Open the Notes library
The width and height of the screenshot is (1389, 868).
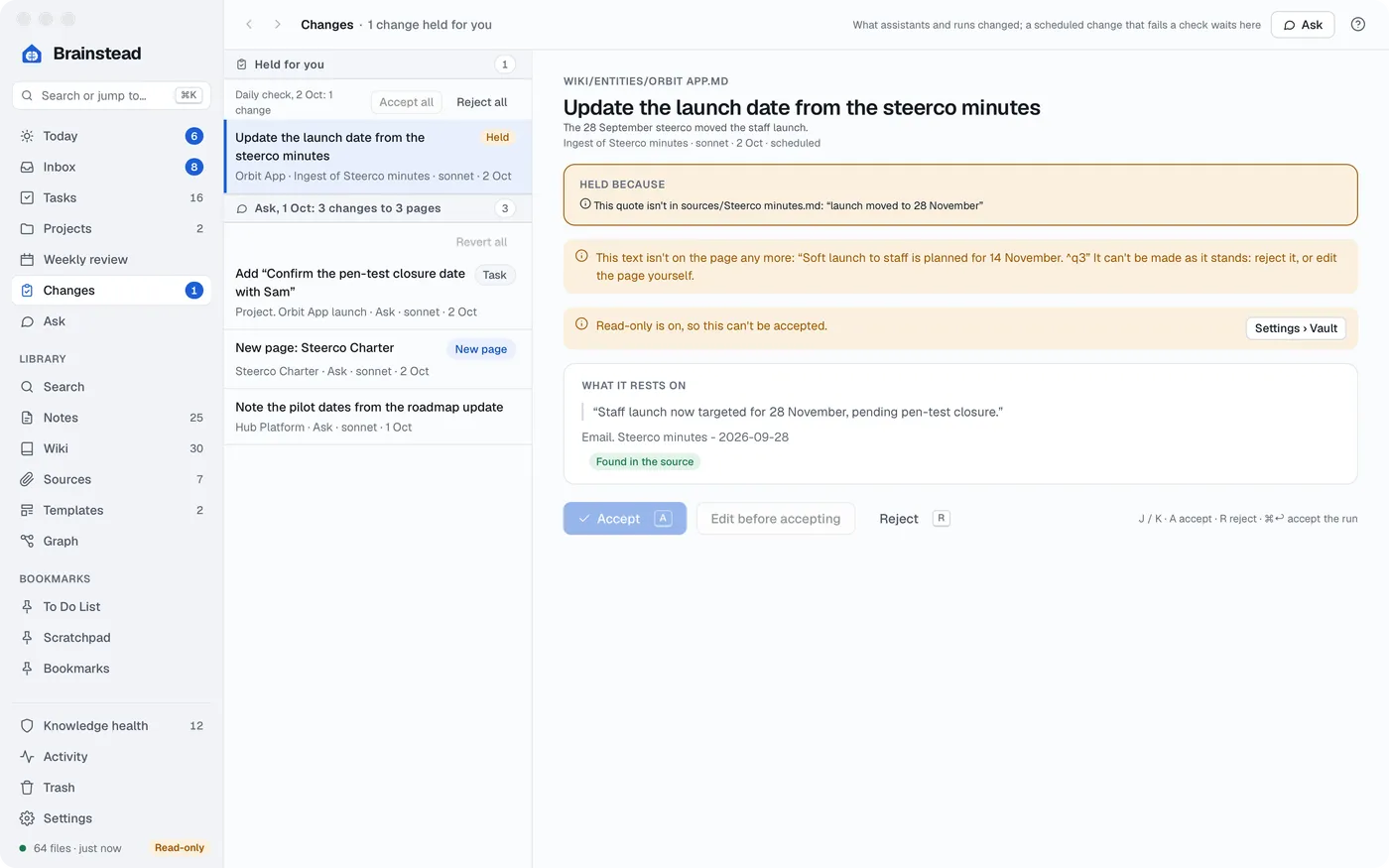(111, 418)
